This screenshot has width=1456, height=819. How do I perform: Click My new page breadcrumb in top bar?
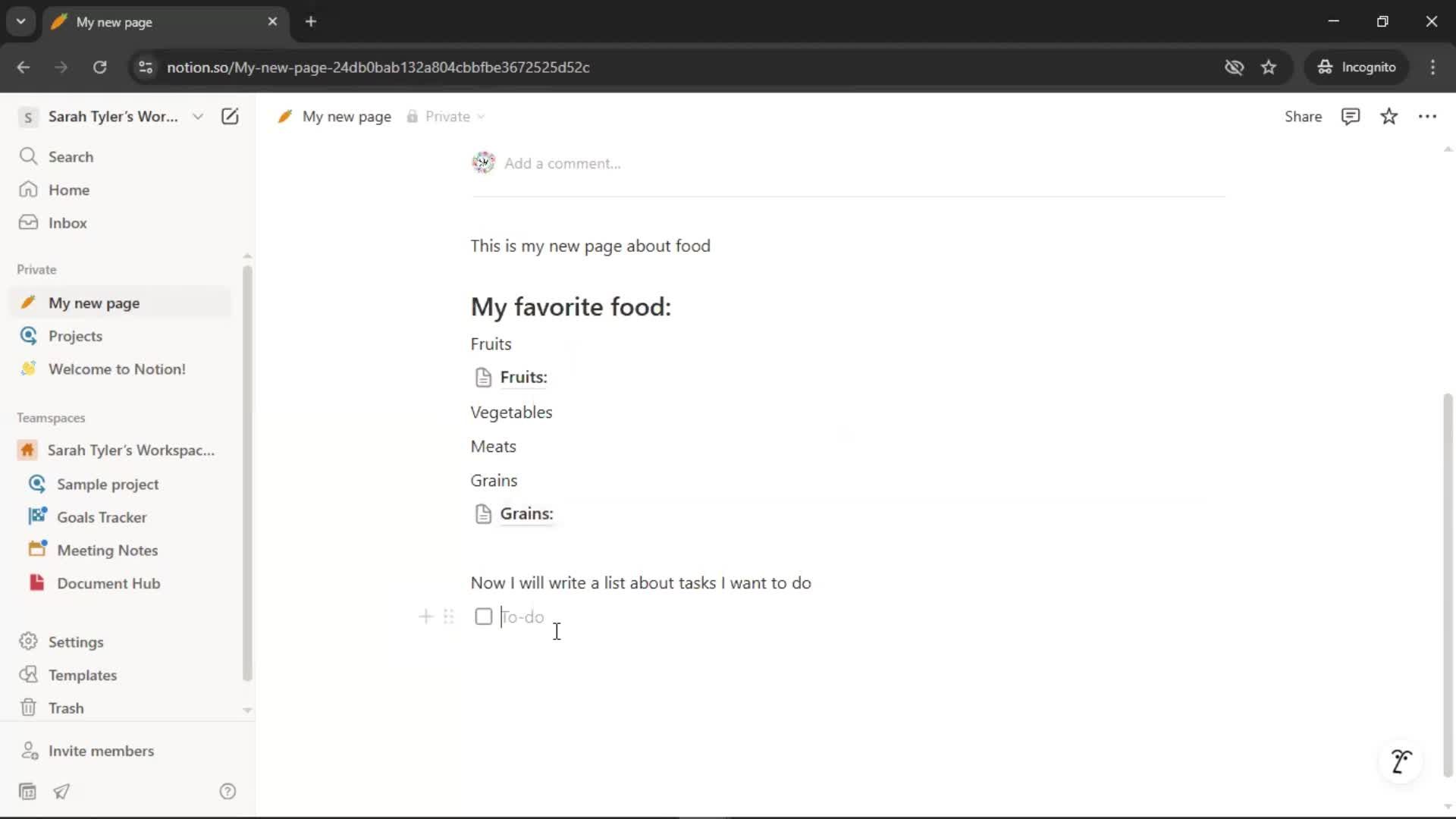(334, 116)
